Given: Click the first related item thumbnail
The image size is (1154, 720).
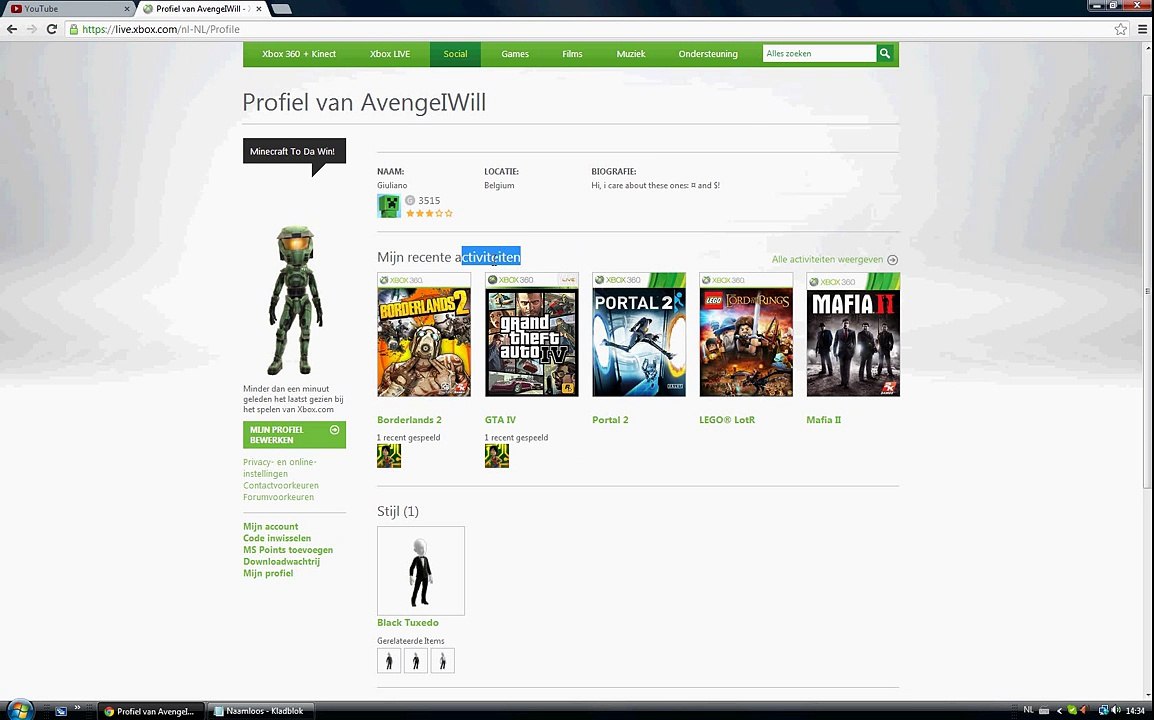Looking at the screenshot, I should point(389,660).
